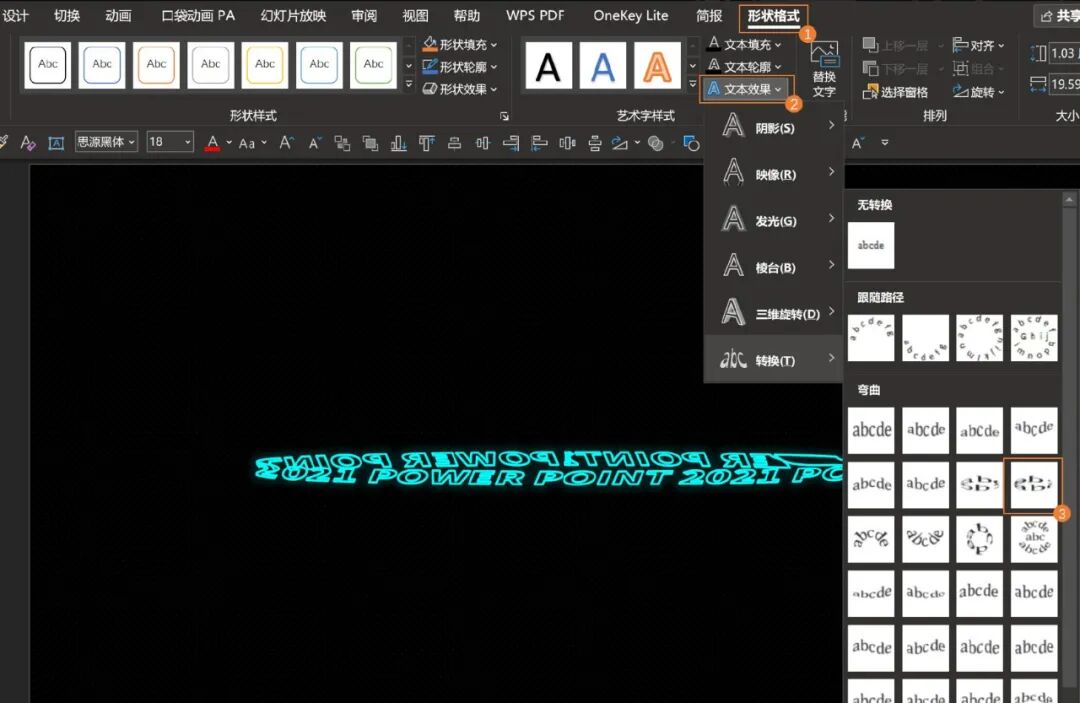Open the 形状效果 shape effects dropdown
Image resolution: width=1080 pixels, height=703 pixels.
460,89
